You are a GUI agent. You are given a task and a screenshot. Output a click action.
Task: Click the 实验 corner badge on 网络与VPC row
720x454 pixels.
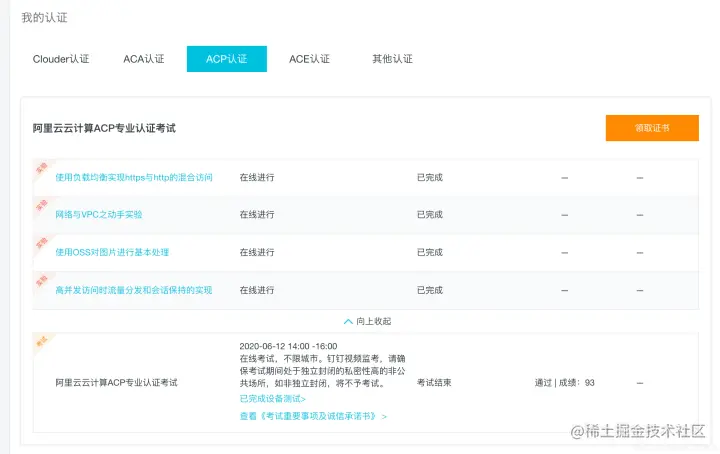tap(42, 205)
